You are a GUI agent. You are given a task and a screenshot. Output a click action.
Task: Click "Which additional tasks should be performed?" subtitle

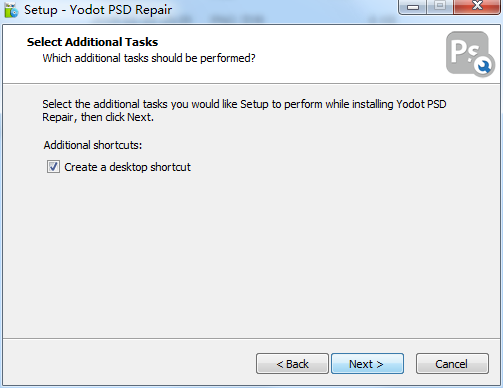[149, 58]
